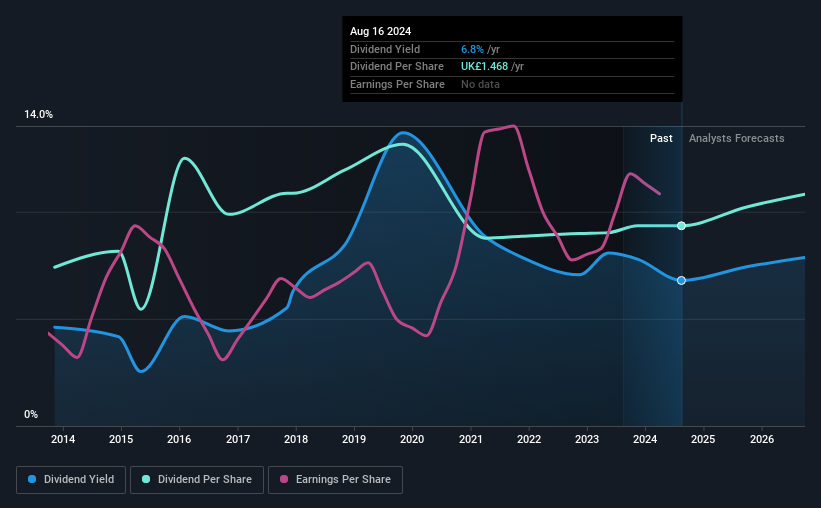Toggle the Earnings Per Share legend button

tap(336, 480)
